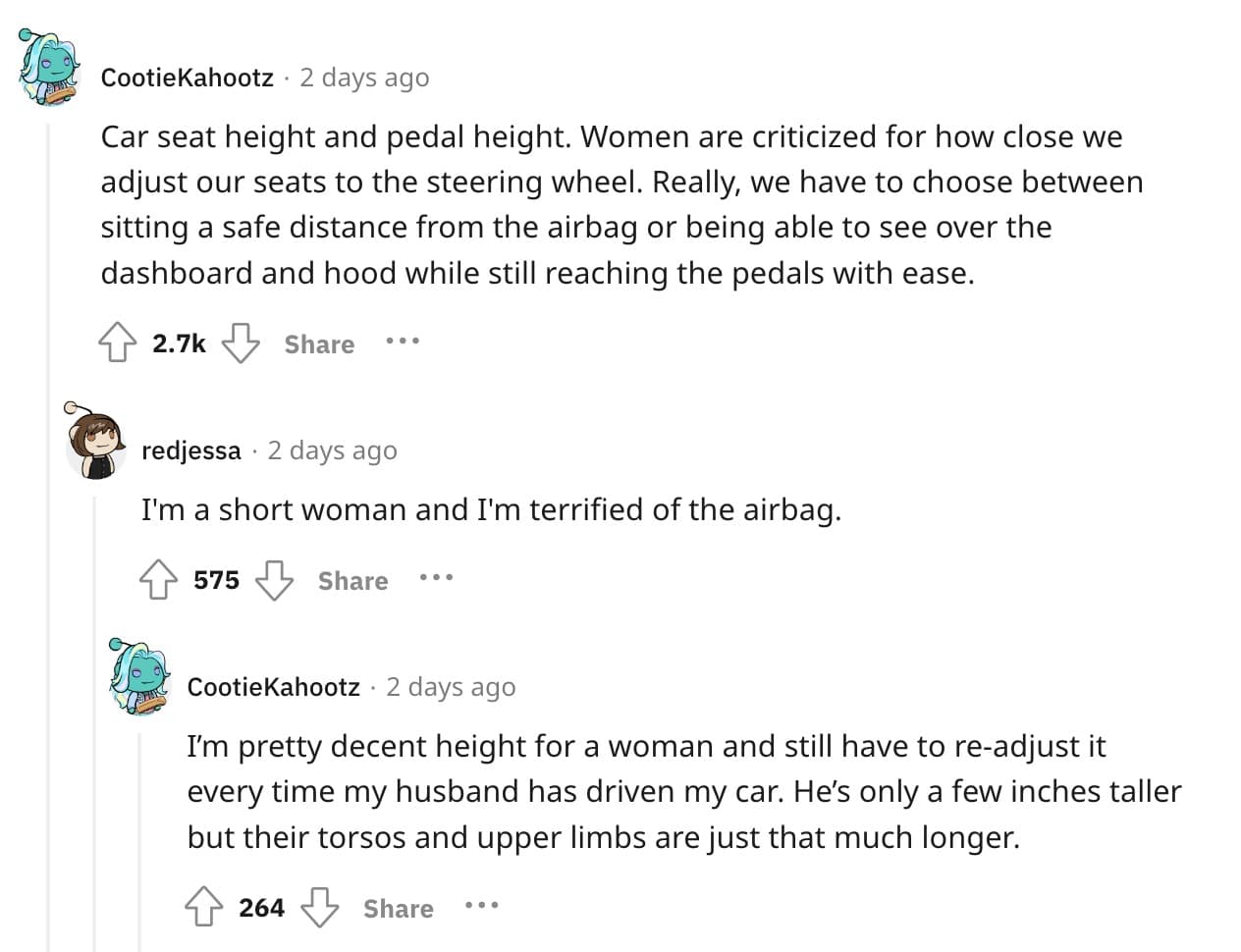Open more options on redjessa's comment
The width and height of the screenshot is (1241, 952).
[436, 578]
